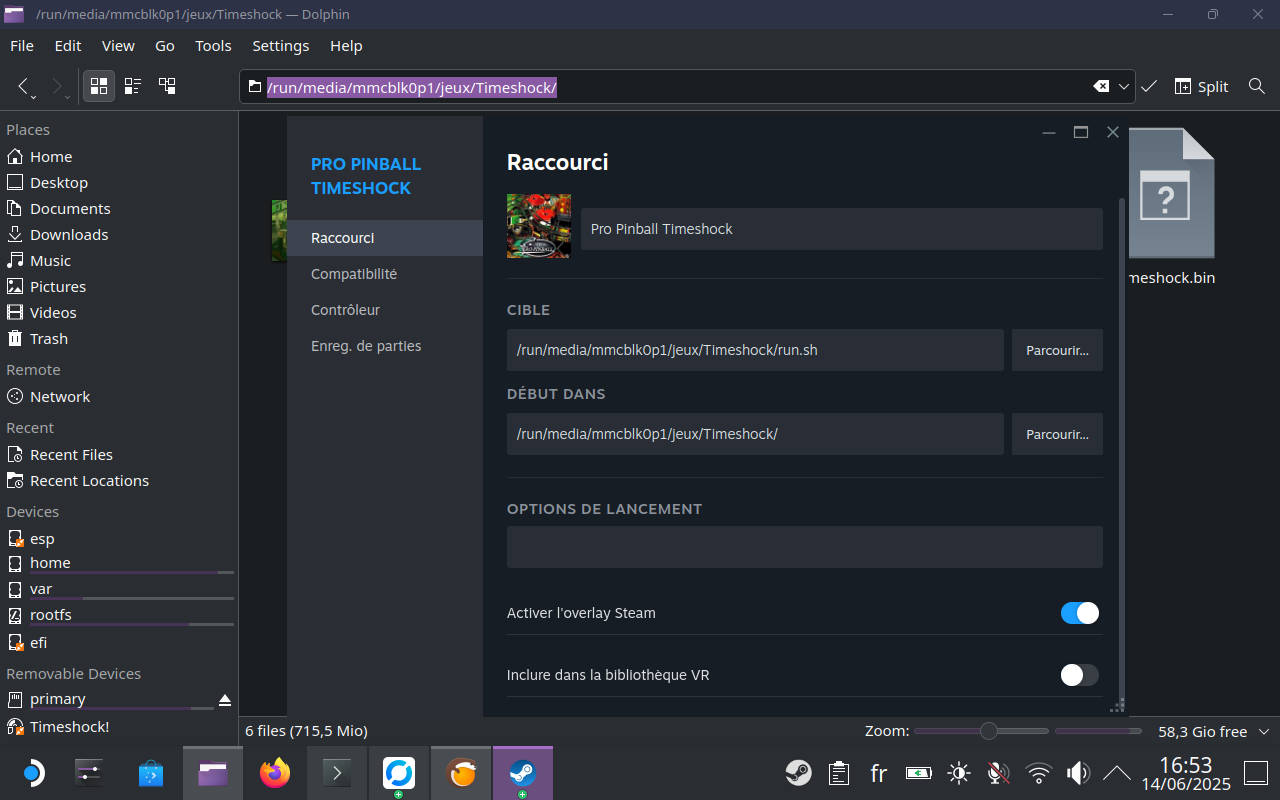Open Downloads in Places sidebar
The image size is (1280, 800).
[119, 235]
